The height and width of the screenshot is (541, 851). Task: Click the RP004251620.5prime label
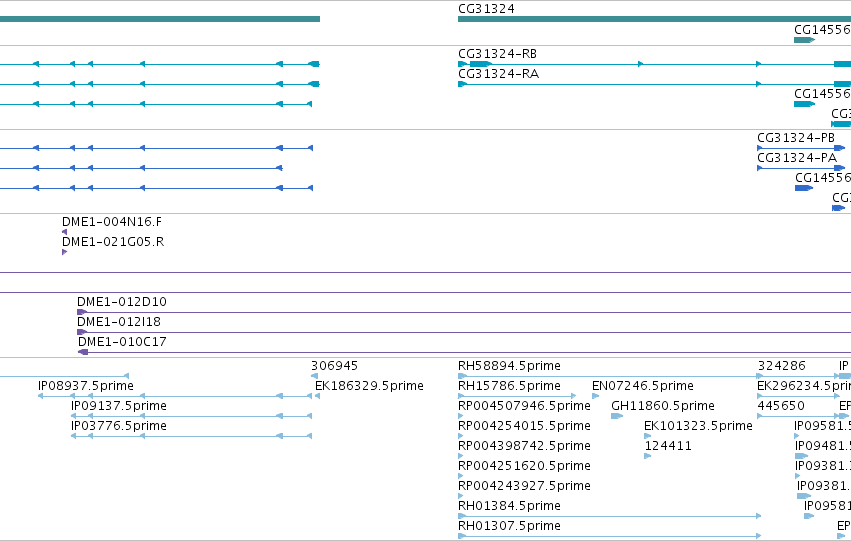[524, 466]
